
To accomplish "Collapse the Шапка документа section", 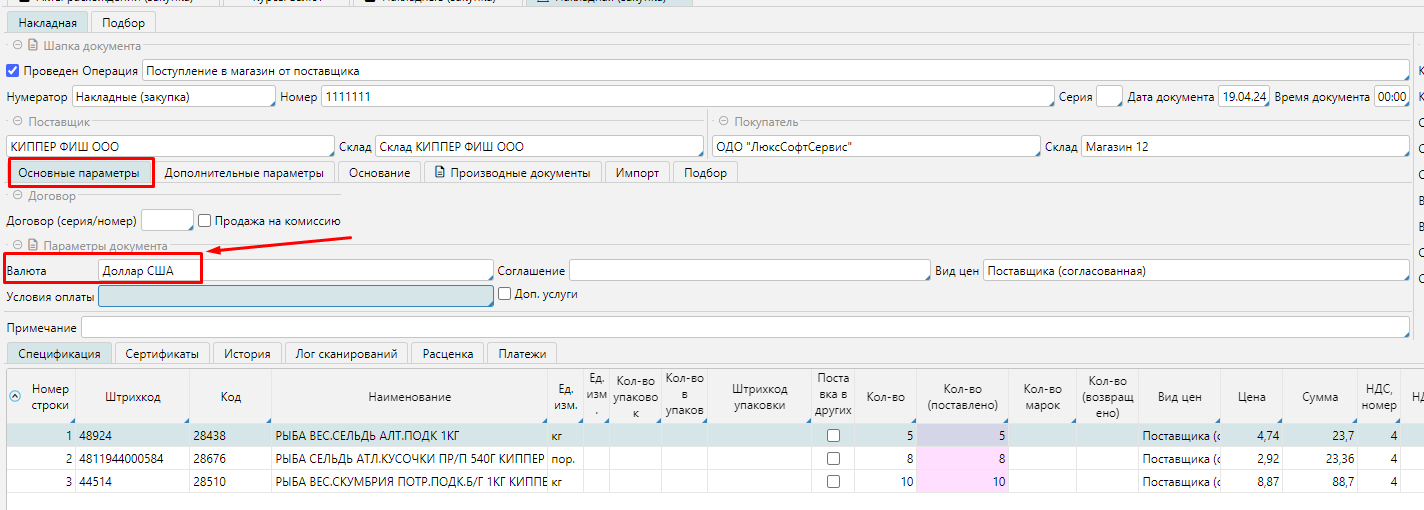I will coord(17,46).
